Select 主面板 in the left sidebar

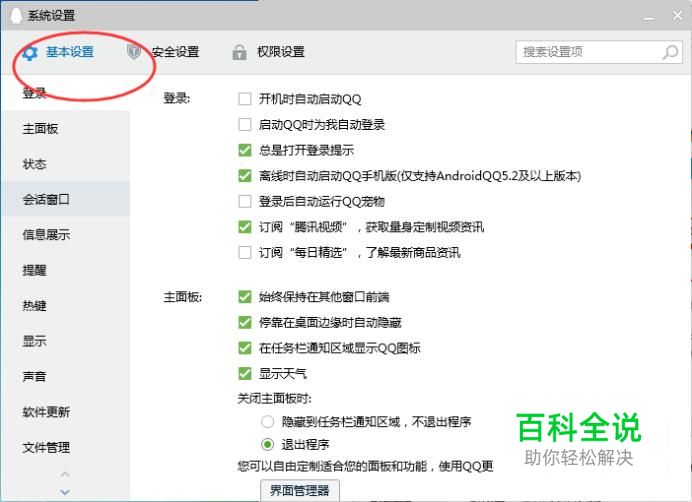pos(65,128)
